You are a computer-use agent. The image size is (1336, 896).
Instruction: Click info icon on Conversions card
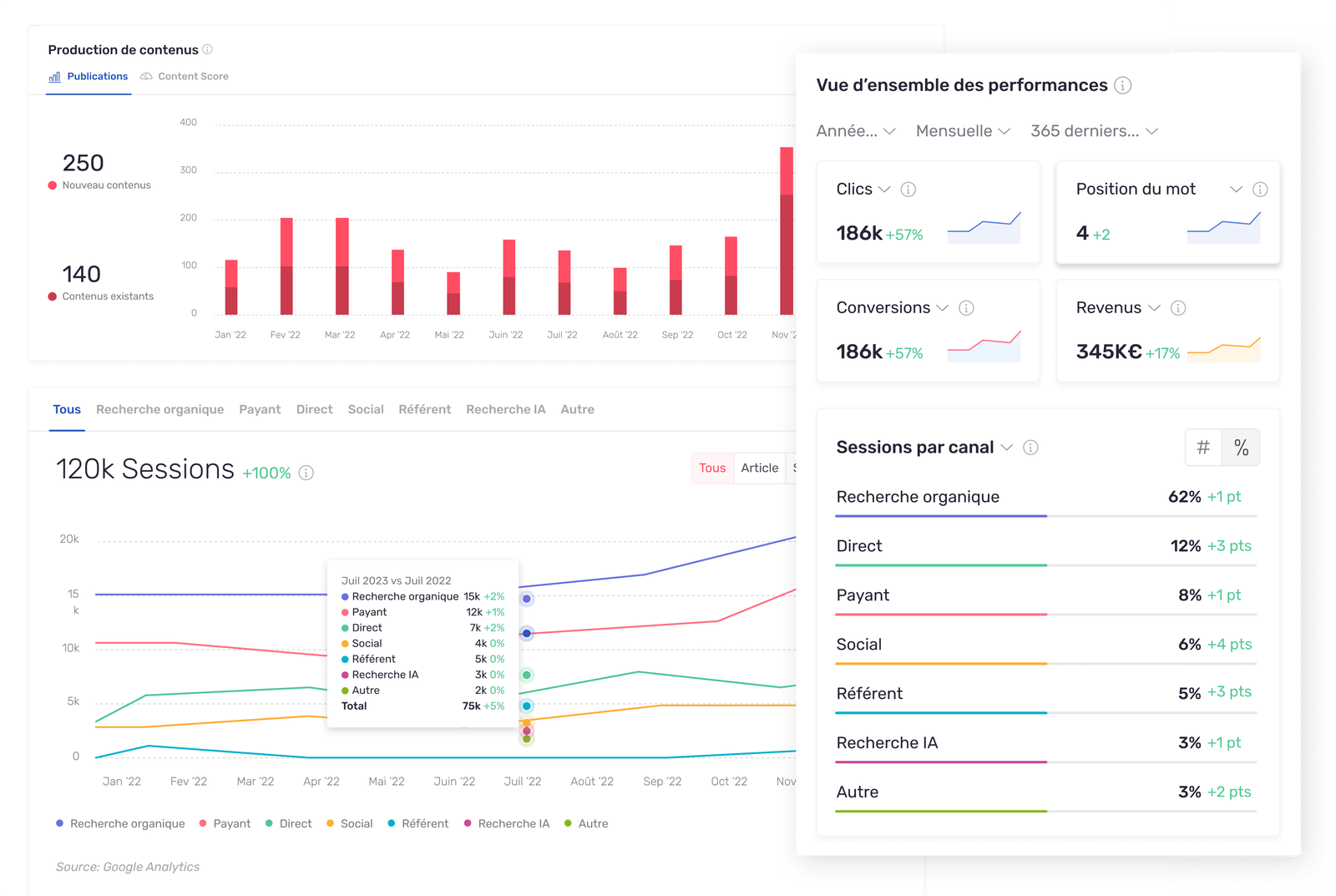pos(966,308)
